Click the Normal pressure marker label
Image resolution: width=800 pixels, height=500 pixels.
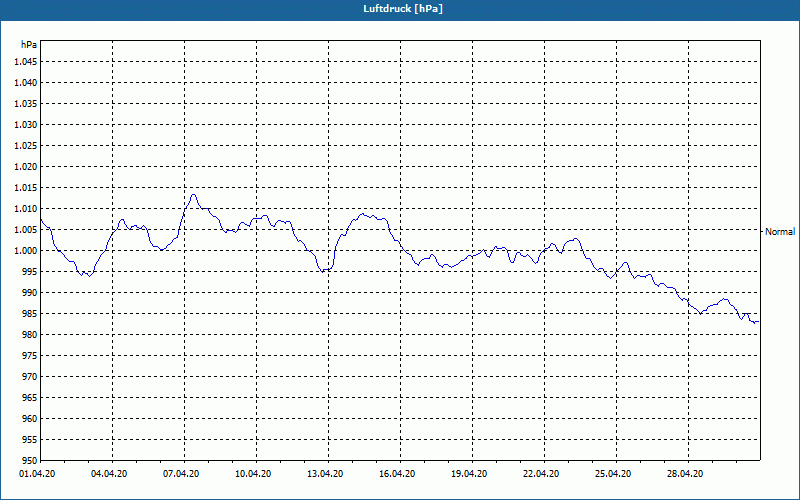coord(780,232)
